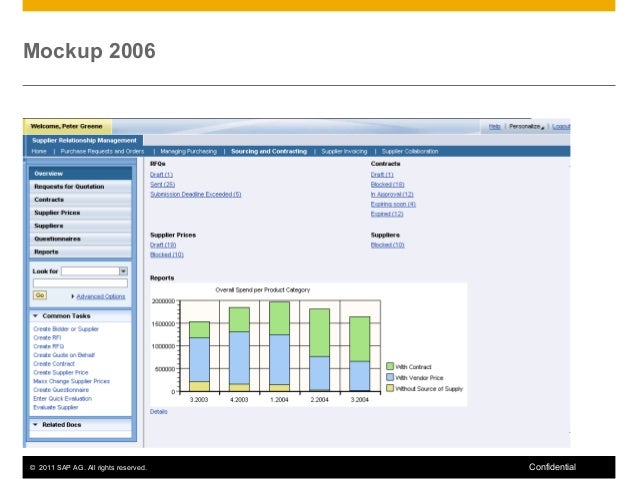The height and width of the screenshot is (479, 638).
Task: Collapse the Common Tasks section
Action: (35, 316)
